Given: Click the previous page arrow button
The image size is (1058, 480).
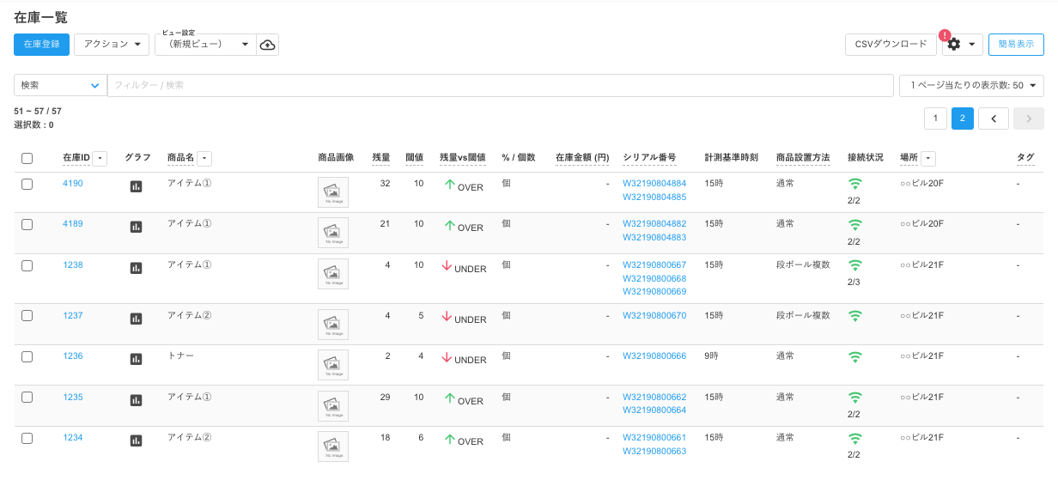Looking at the screenshot, I should click(x=992, y=119).
